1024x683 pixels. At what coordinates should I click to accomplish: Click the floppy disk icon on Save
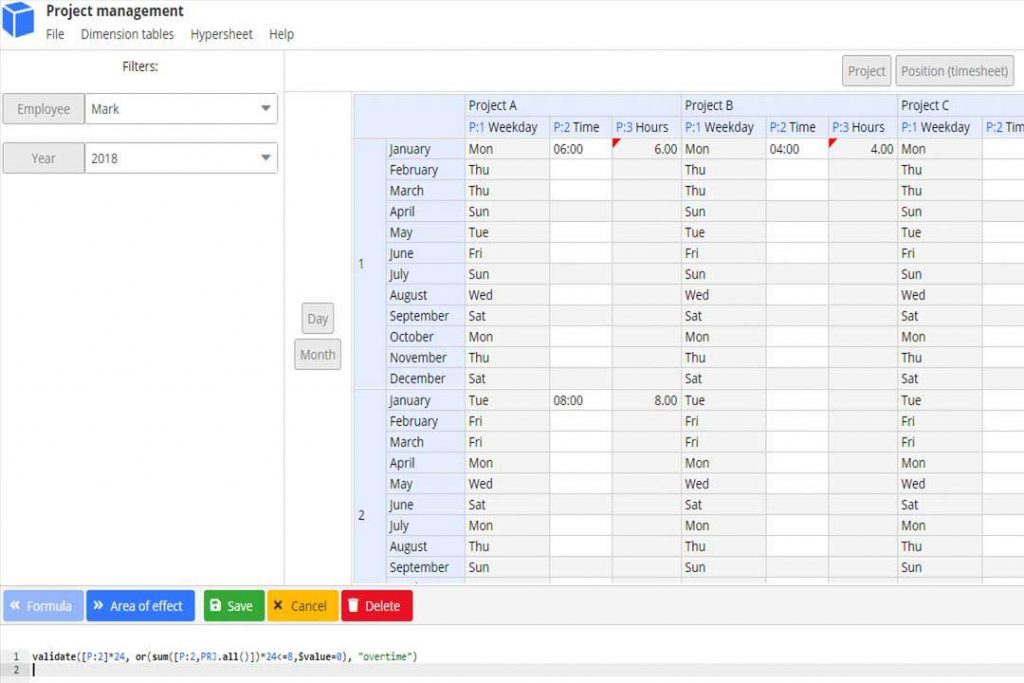216,606
